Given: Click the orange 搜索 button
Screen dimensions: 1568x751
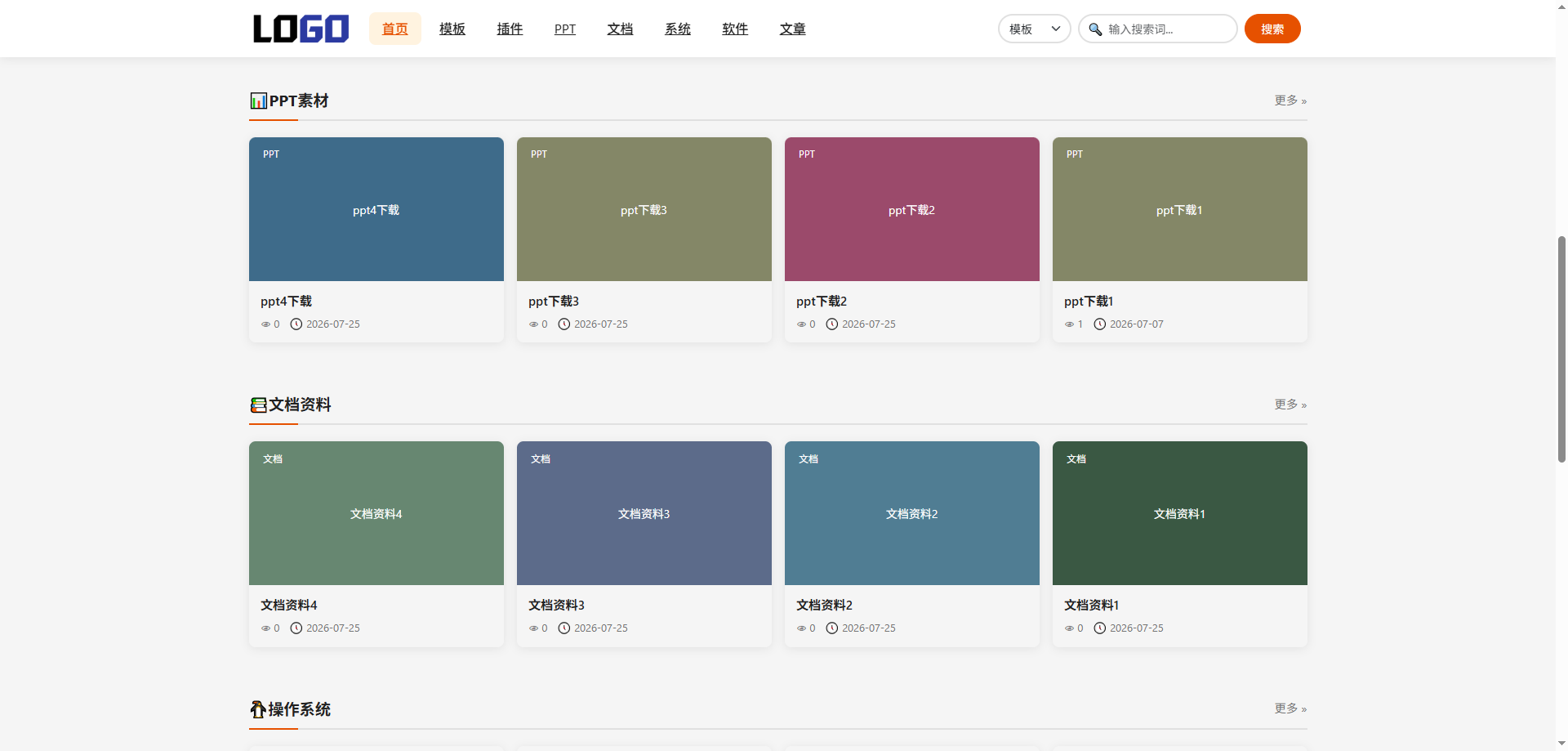Looking at the screenshot, I should 1272,29.
